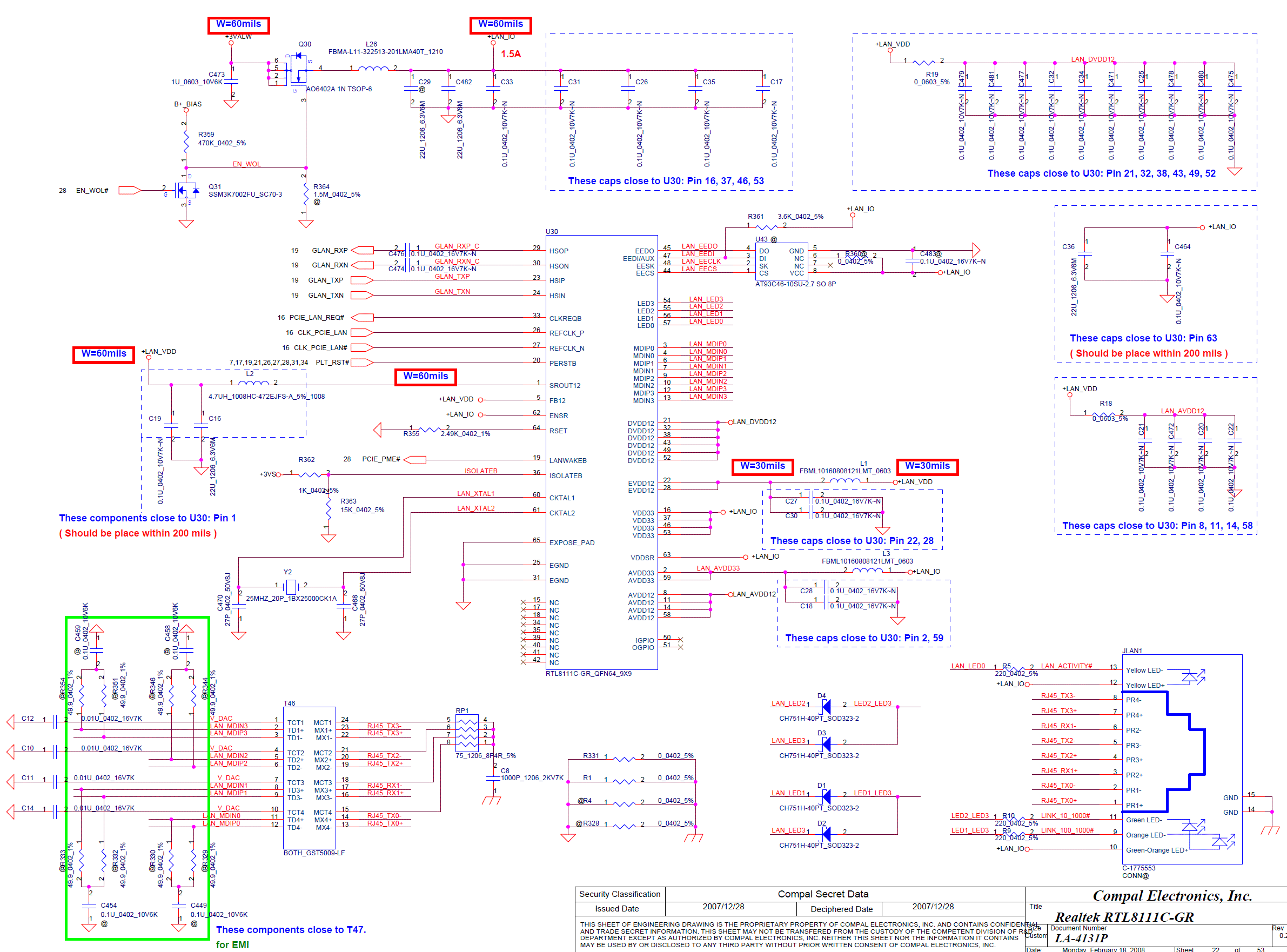Image resolution: width=1287 pixels, height=952 pixels.
Task: Click the JLAN1 connector block
Action: pos(1182,760)
